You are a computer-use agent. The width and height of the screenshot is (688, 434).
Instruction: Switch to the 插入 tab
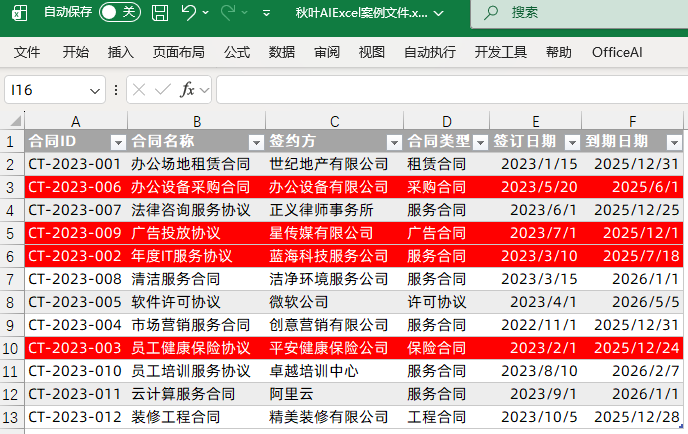pyautogui.click(x=121, y=52)
